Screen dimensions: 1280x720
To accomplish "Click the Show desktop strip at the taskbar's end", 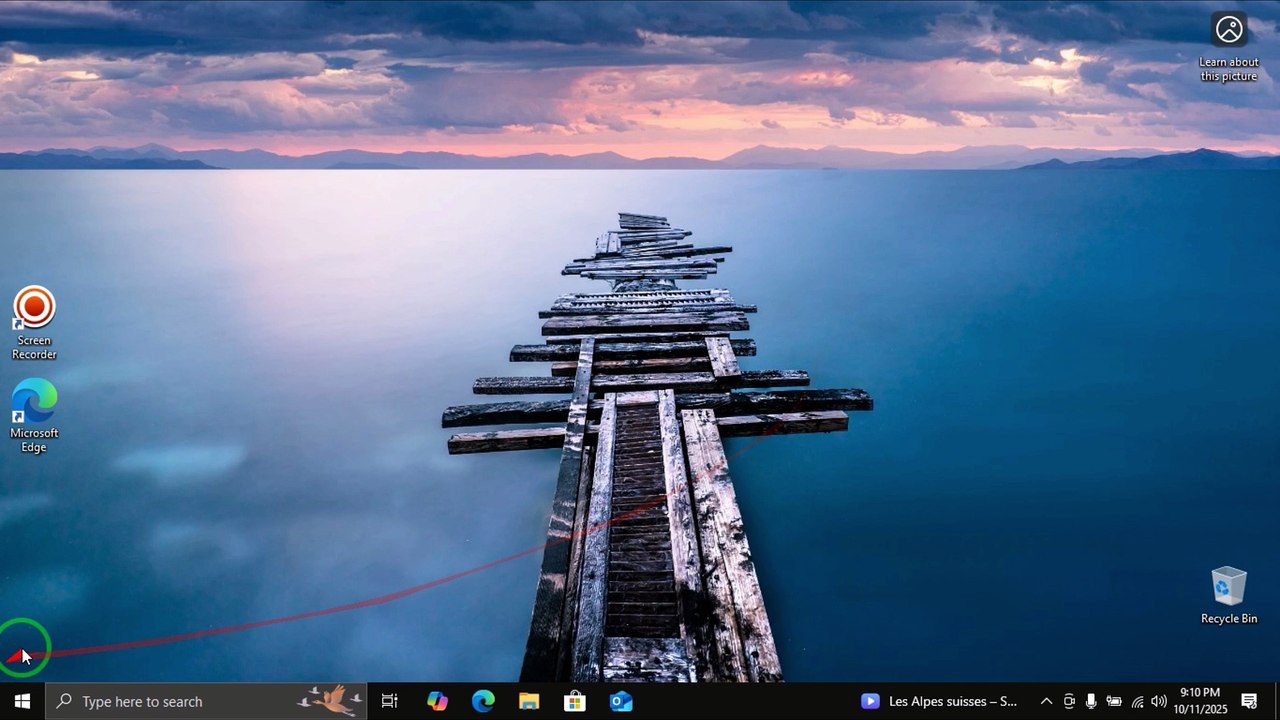I will [1276, 701].
